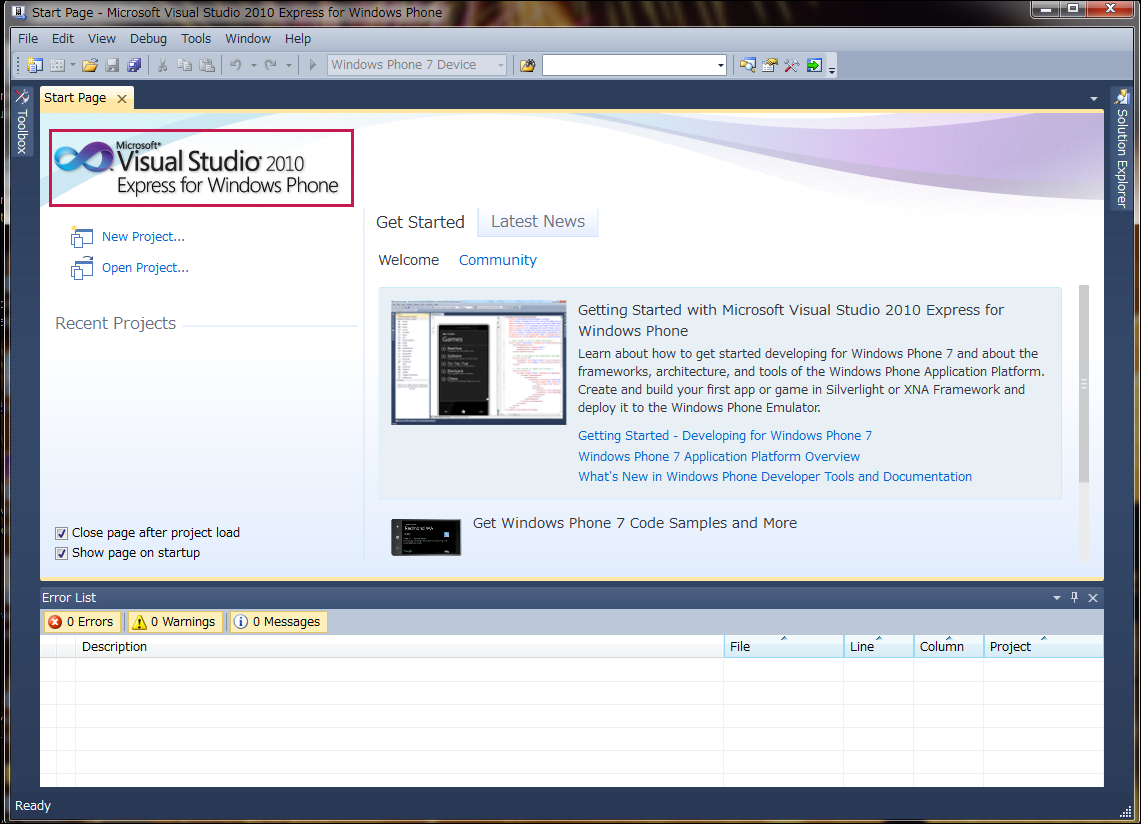Click the Save floppy disk icon
Image resolution: width=1141 pixels, height=824 pixels.
(112, 66)
